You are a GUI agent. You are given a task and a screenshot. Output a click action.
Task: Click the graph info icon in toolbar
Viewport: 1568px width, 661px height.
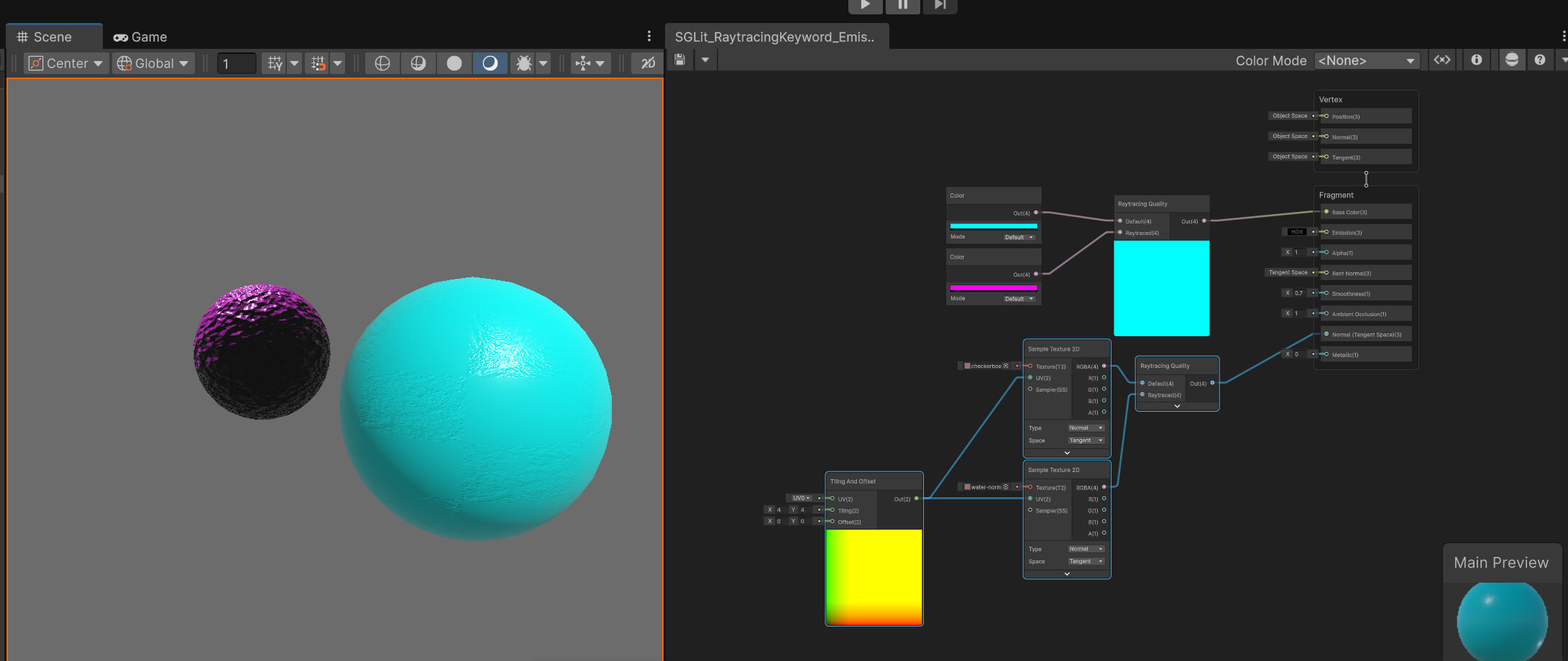tap(1477, 60)
